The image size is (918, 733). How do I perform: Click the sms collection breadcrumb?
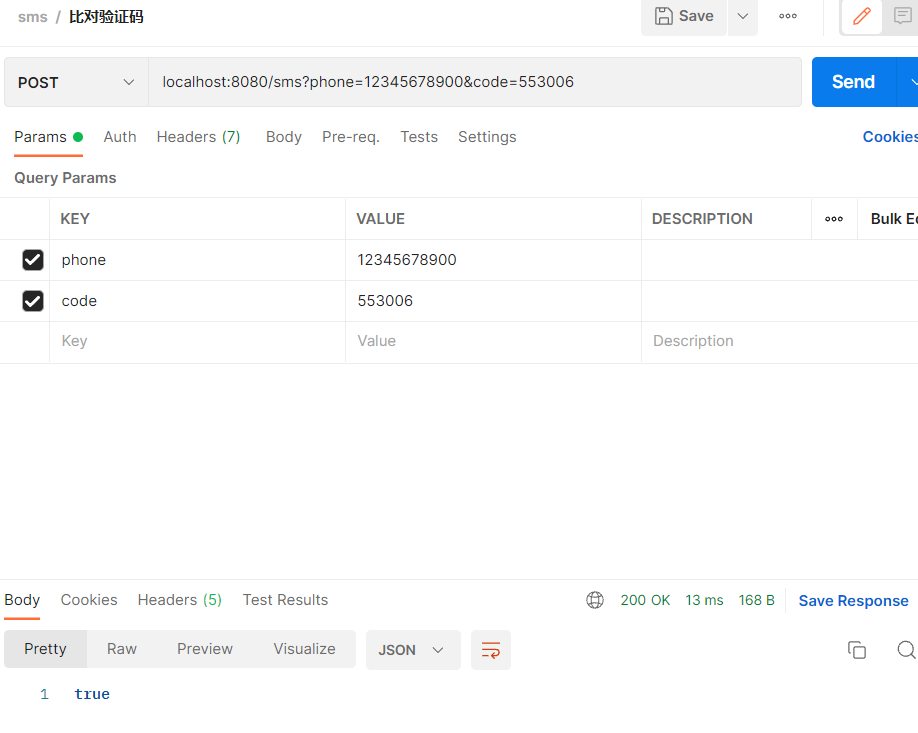pyautogui.click(x=33, y=17)
